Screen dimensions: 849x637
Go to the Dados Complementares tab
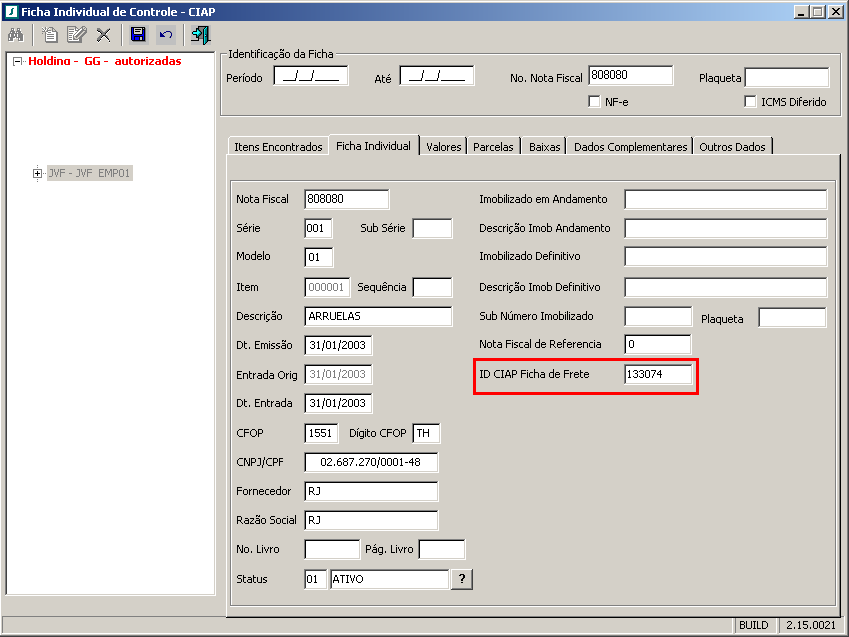(x=631, y=147)
